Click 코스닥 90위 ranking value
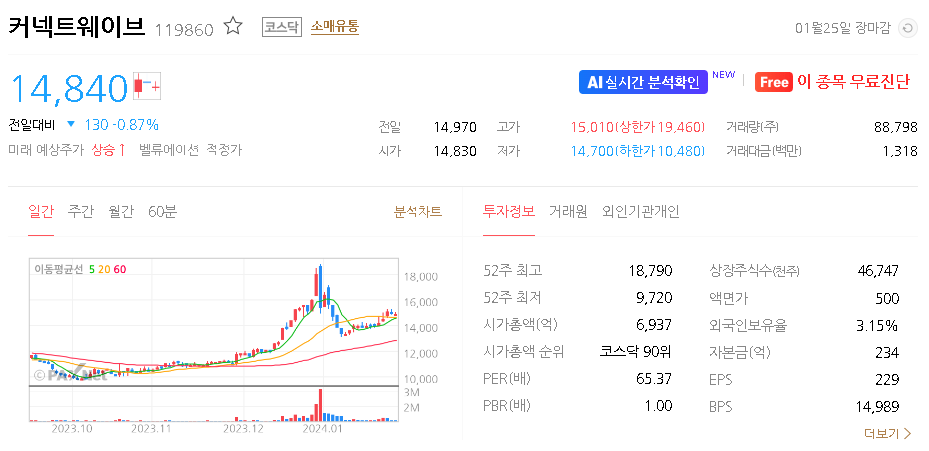Screen dimensions: 929x451 tap(636, 352)
